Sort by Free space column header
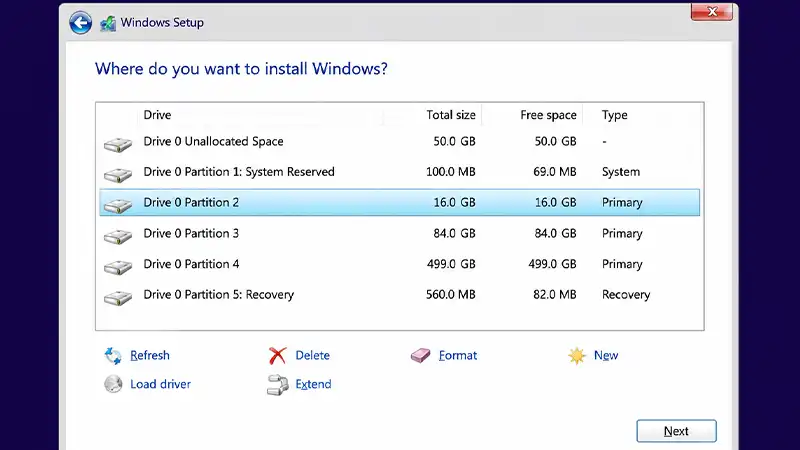This screenshot has width=800, height=450. pos(548,115)
